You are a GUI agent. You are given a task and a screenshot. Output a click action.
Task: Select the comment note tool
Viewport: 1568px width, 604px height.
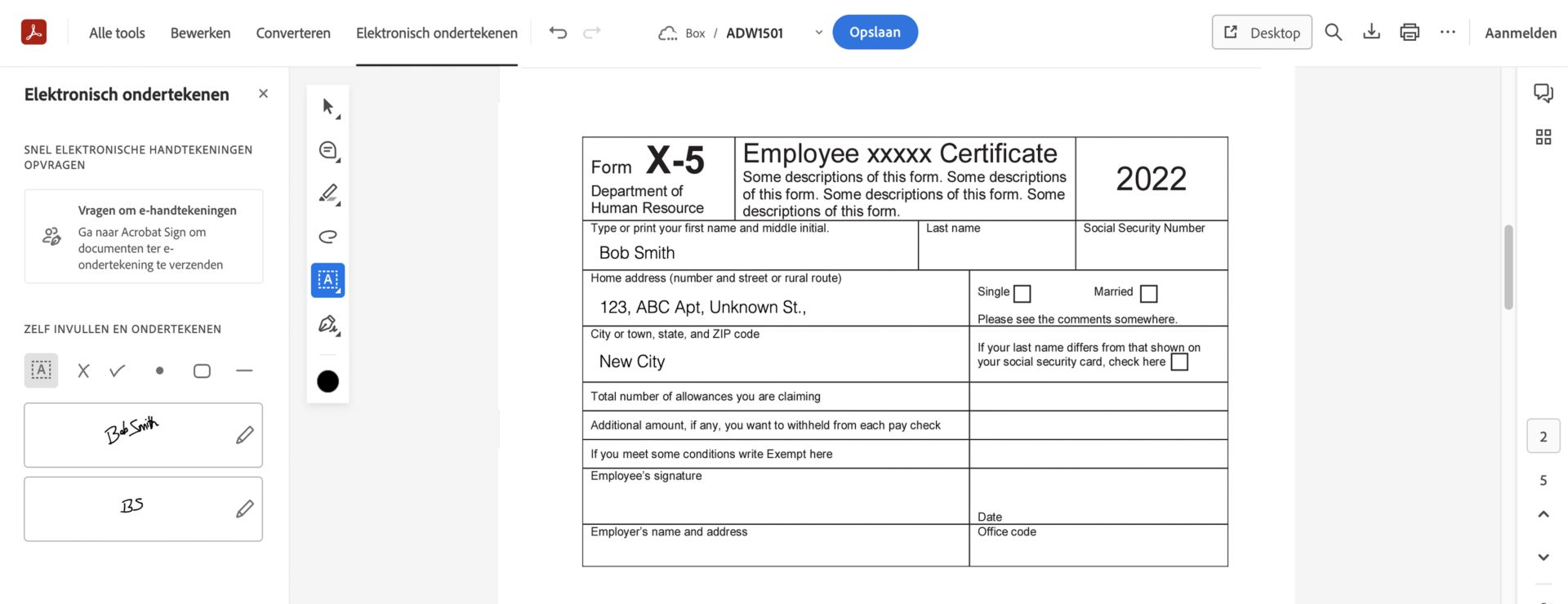tap(328, 150)
